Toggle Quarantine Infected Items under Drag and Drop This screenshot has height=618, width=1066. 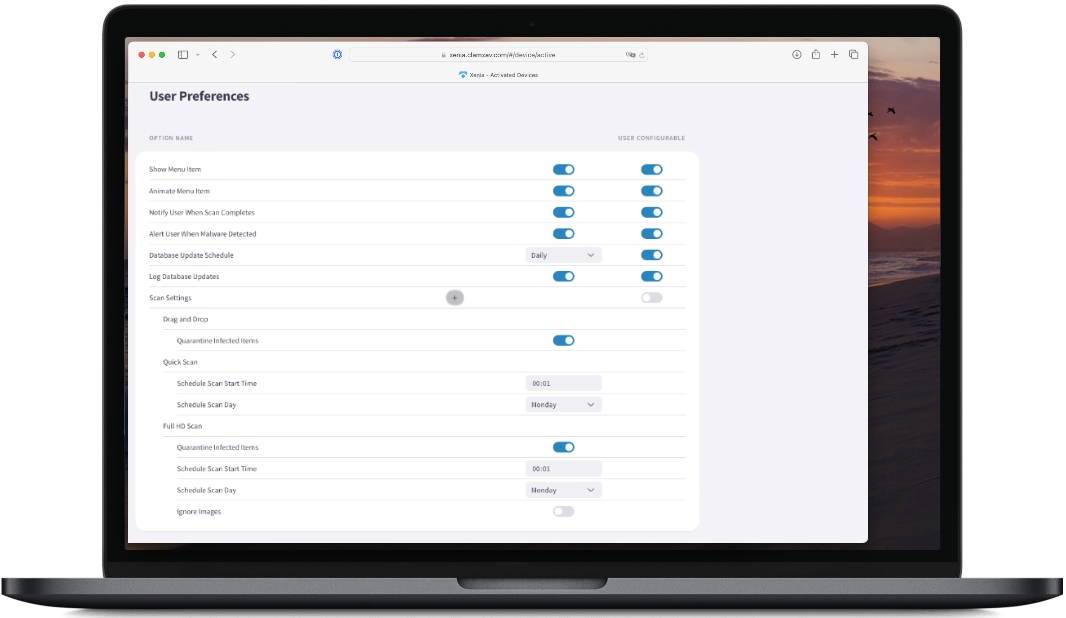click(563, 341)
